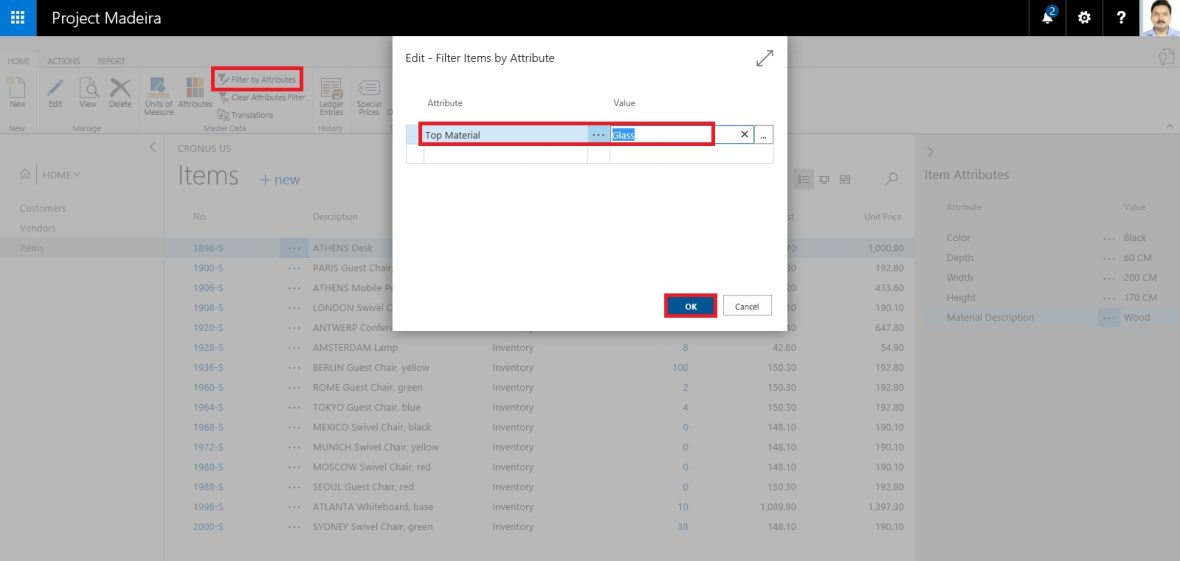Open value lookup ellipsis button

tap(764, 135)
